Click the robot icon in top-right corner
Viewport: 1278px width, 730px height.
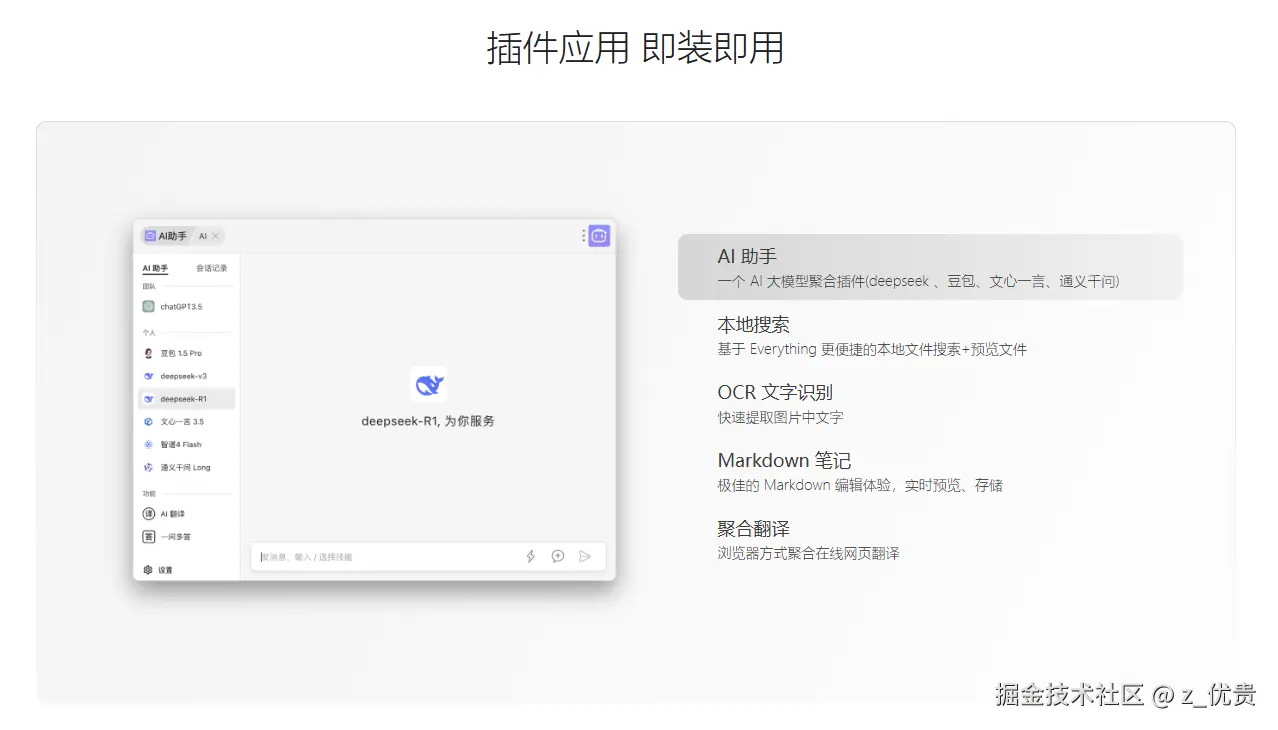pos(598,235)
